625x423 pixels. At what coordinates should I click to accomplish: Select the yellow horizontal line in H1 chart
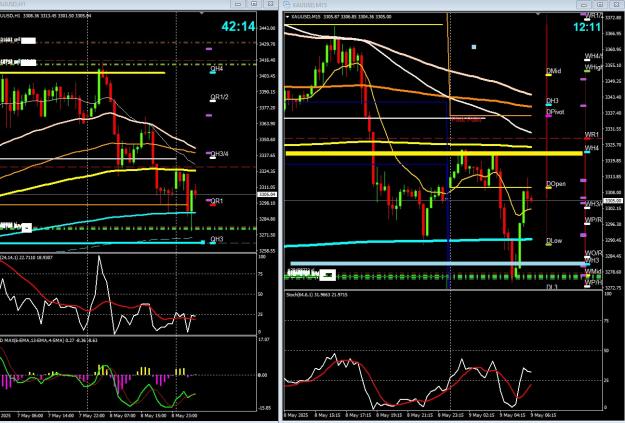(83, 73)
